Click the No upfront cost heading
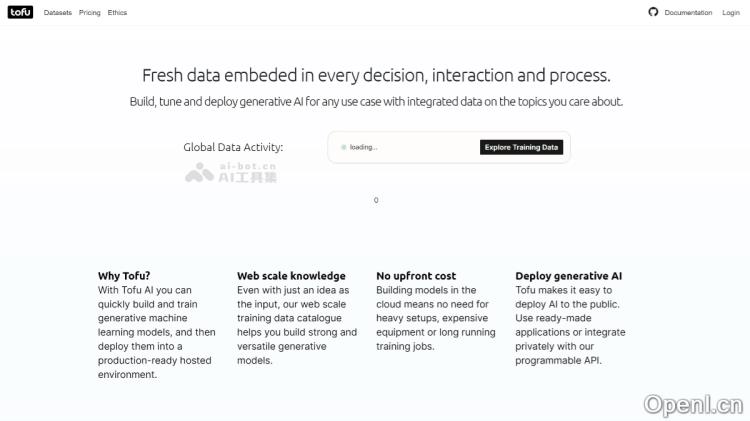 [416, 276]
